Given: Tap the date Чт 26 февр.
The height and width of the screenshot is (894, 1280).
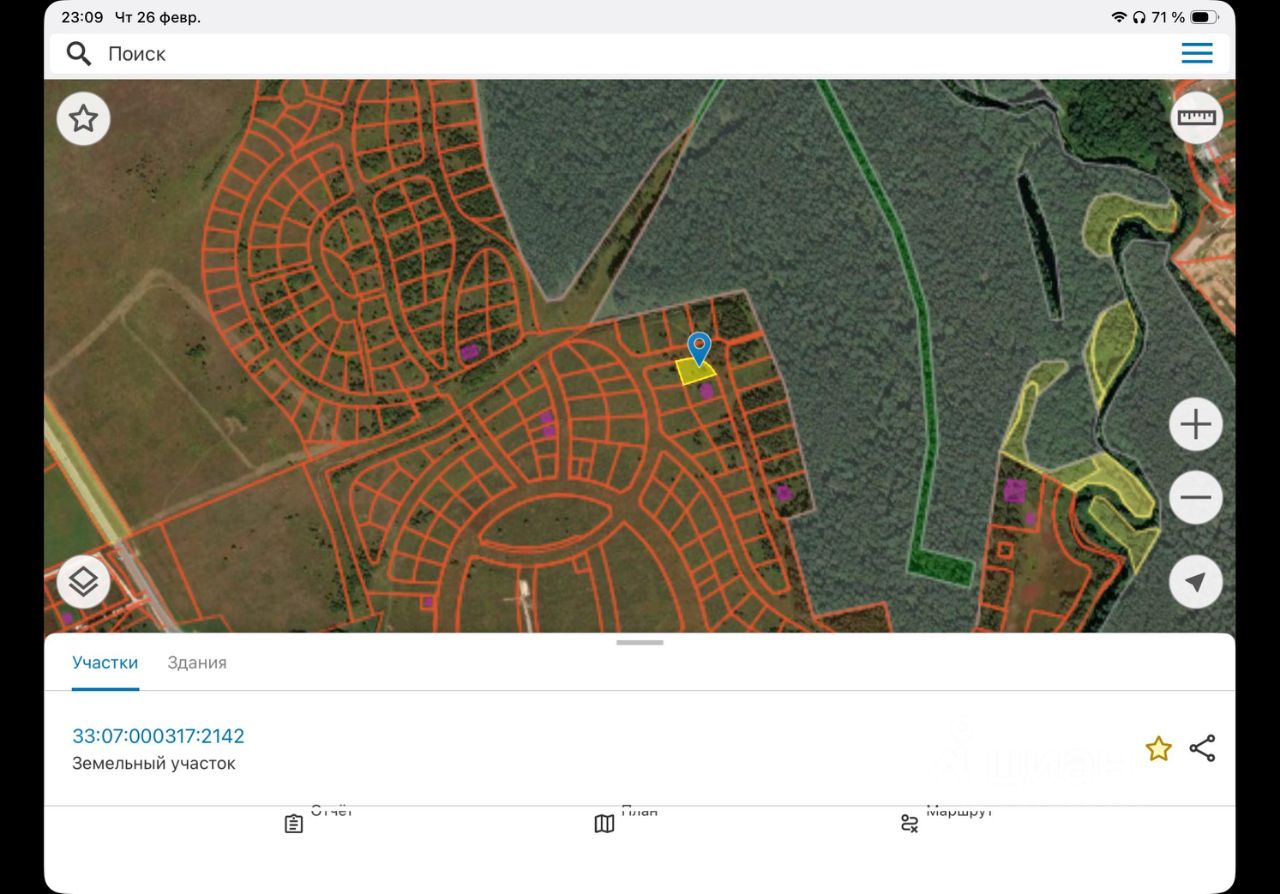Looking at the screenshot, I should coord(158,17).
